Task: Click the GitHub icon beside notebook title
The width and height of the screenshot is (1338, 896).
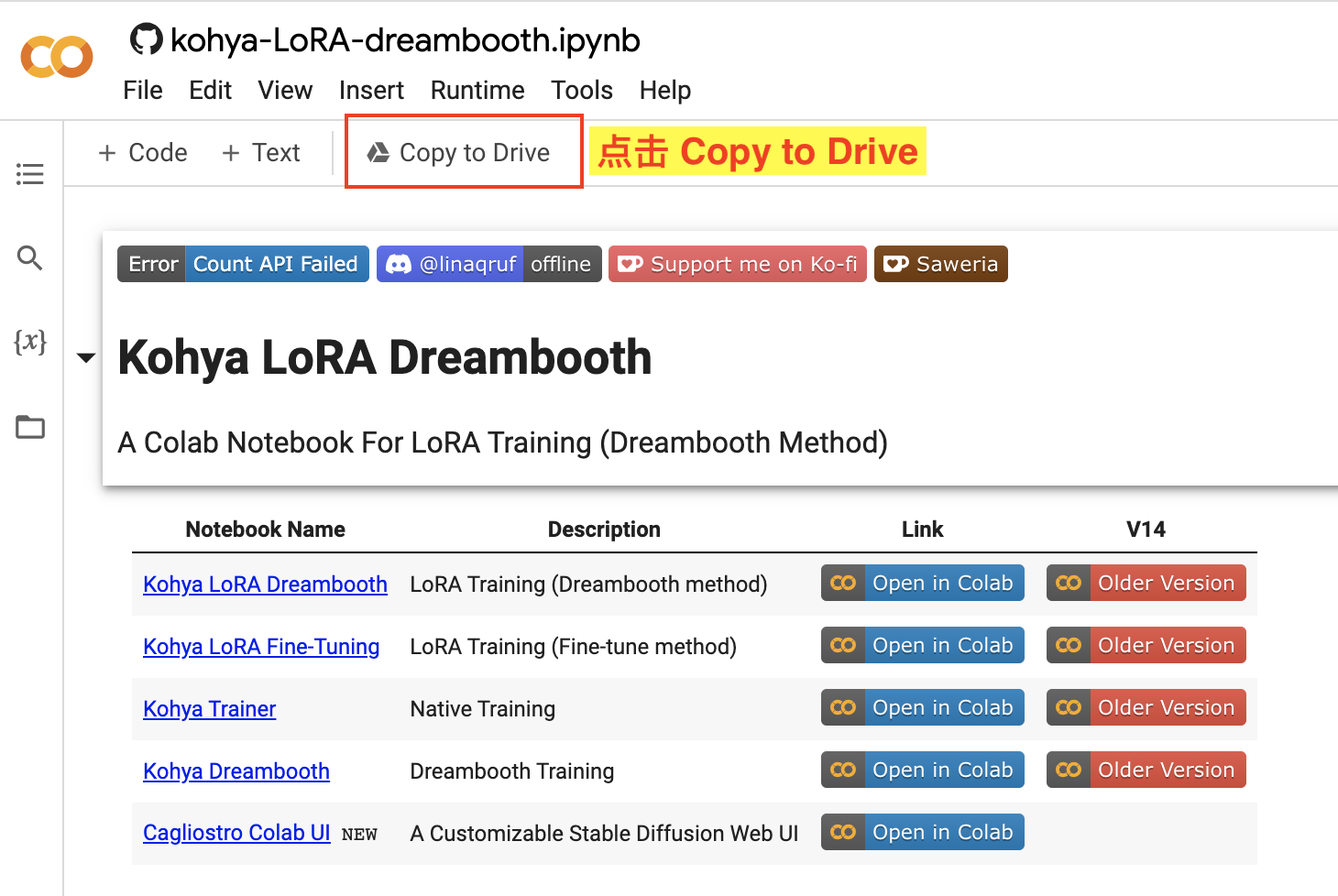Action: click(146, 40)
